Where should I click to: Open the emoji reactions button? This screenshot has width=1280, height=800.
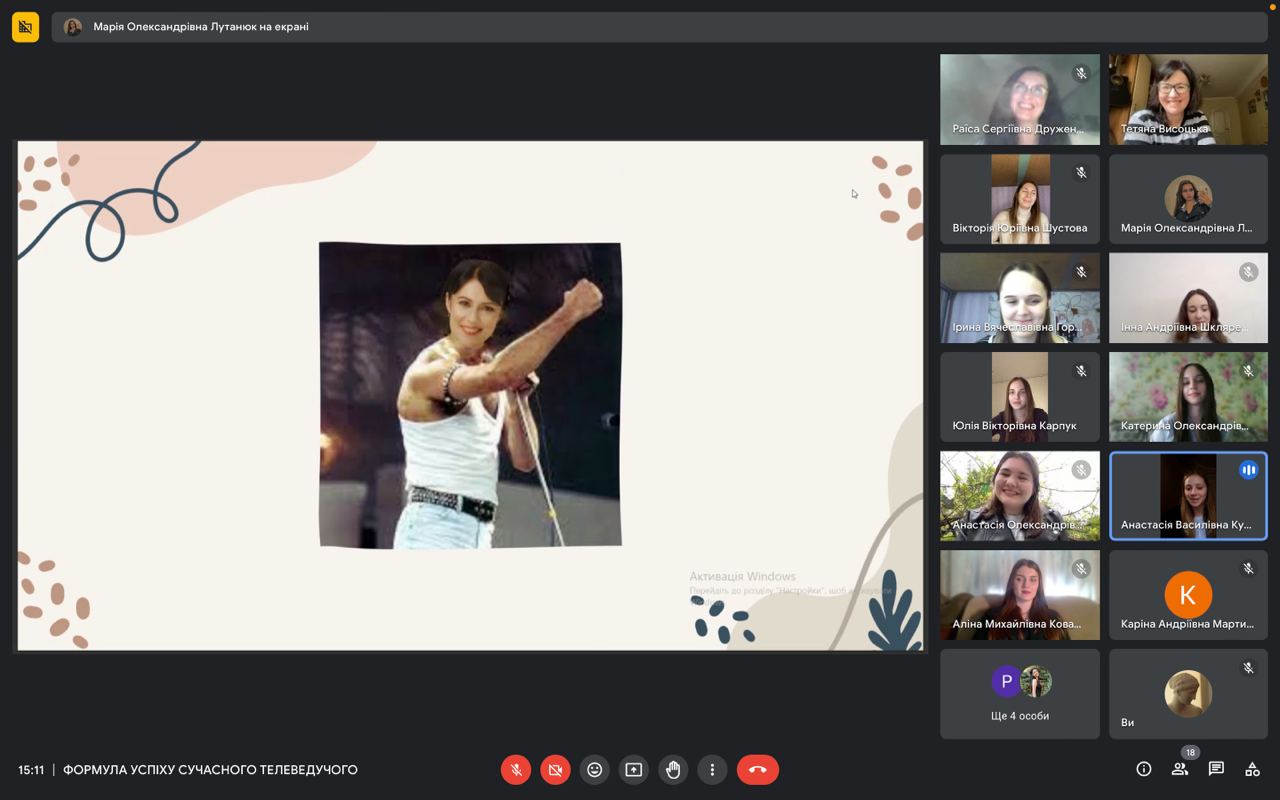click(594, 770)
